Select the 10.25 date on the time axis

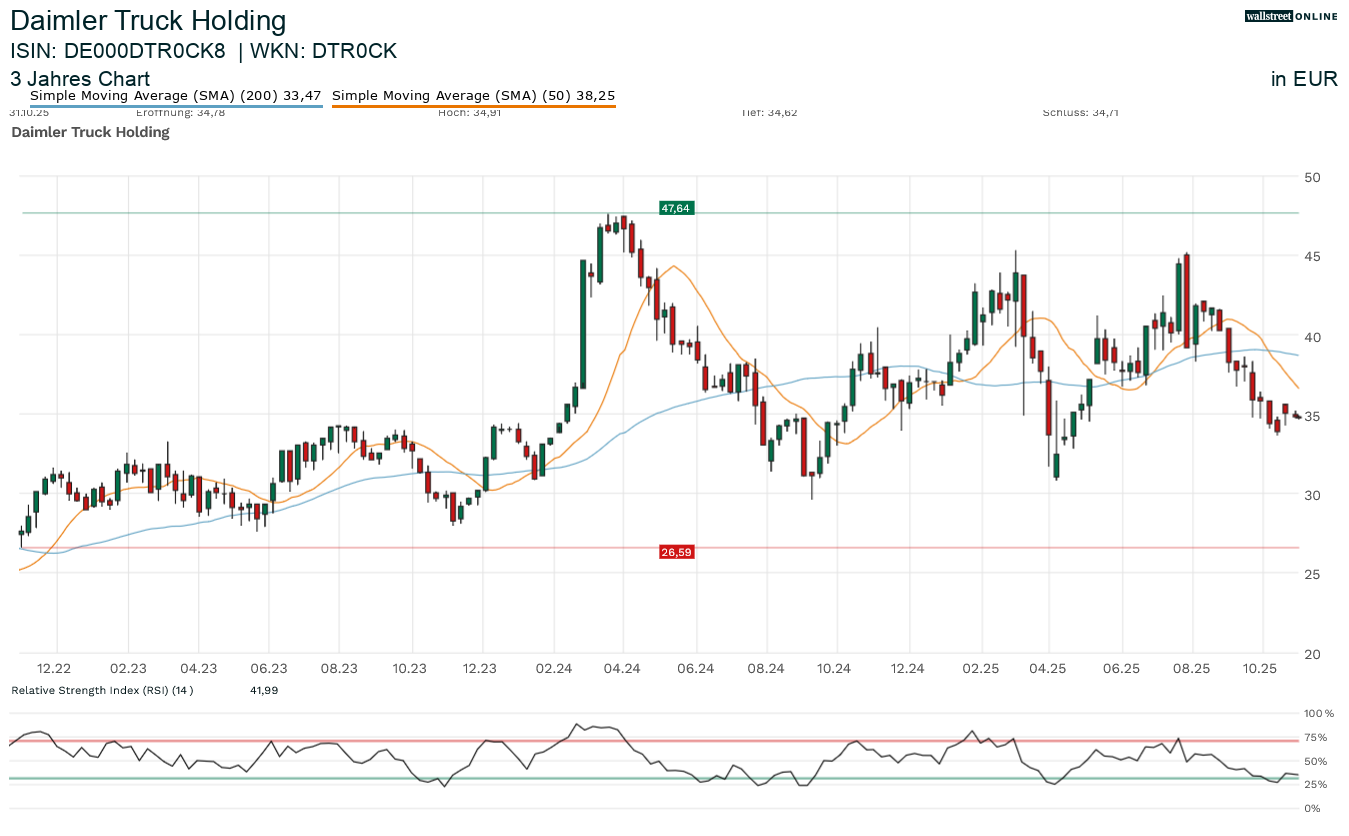click(x=1261, y=668)
